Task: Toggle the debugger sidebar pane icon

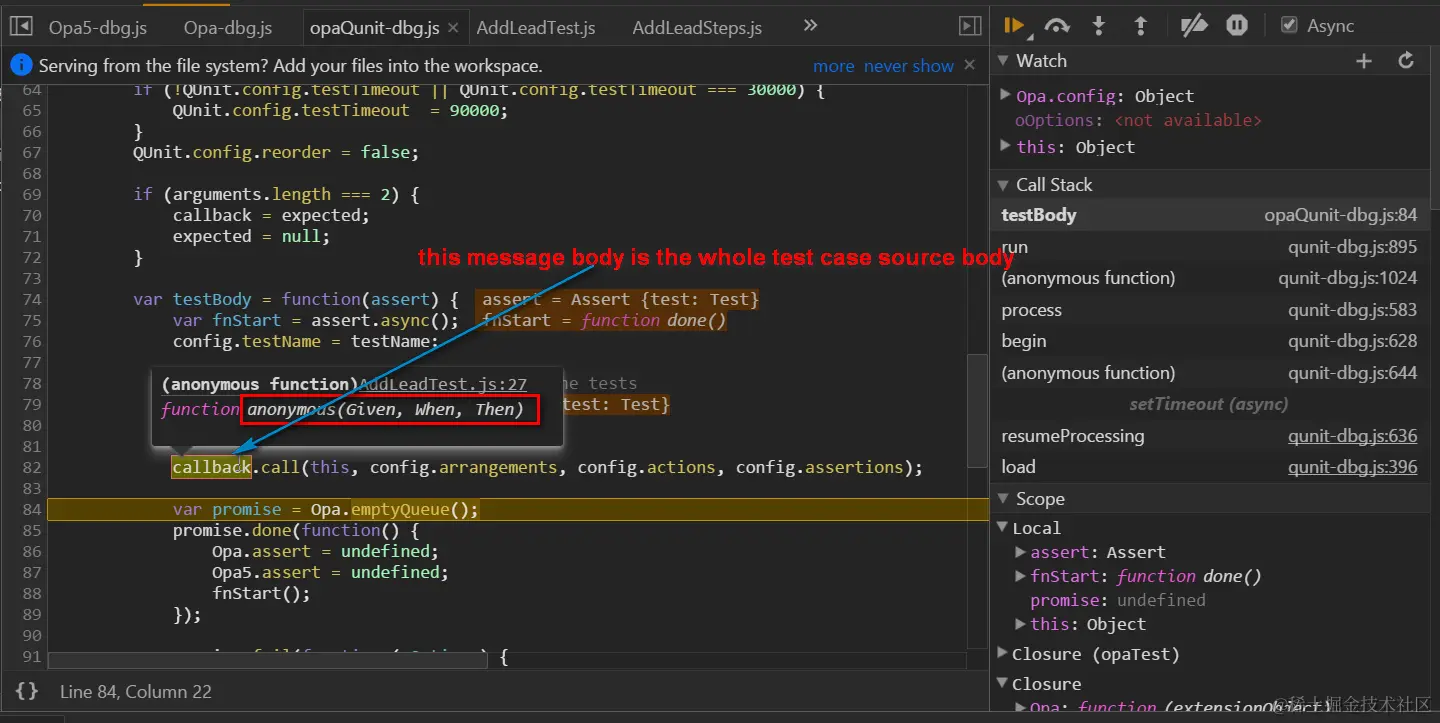Action: point(969,27)
